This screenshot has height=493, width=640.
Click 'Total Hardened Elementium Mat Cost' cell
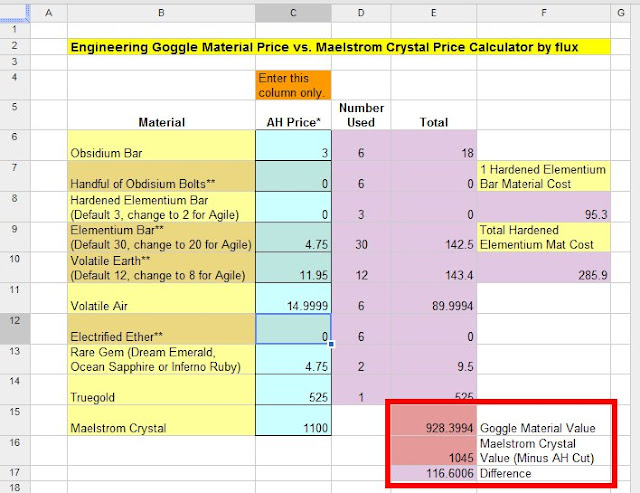pos(543,237)
